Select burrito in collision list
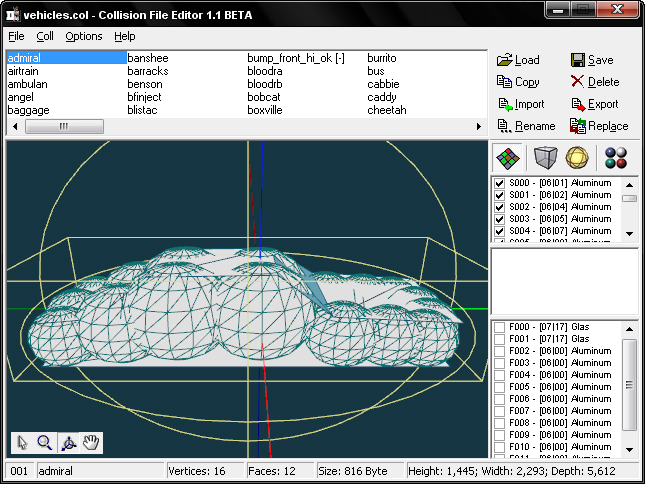 tap(382, 58)
